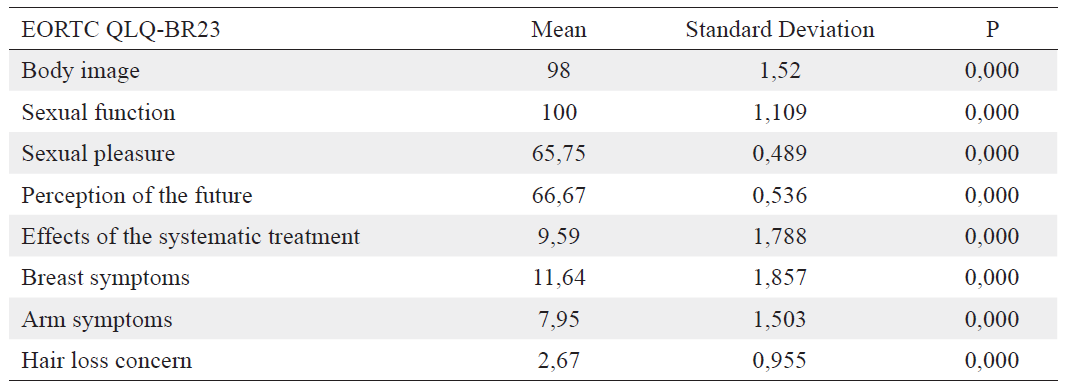This screenshot has height=387, width=1066.
Task: Click the Standard Deviation column header
Action: (780, 30)
